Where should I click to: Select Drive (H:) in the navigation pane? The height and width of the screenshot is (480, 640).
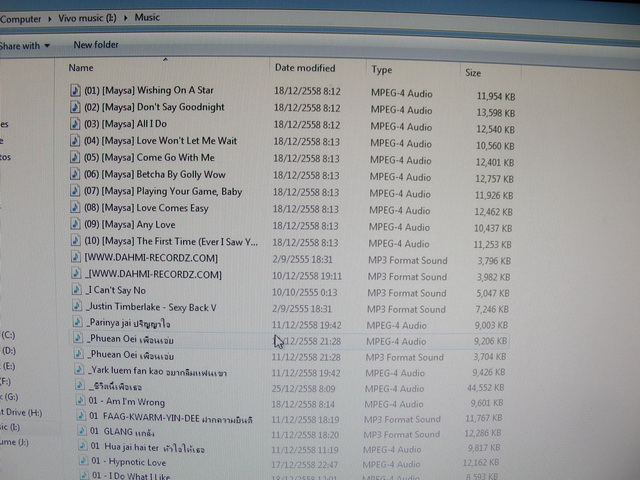(x=21, y=412)
